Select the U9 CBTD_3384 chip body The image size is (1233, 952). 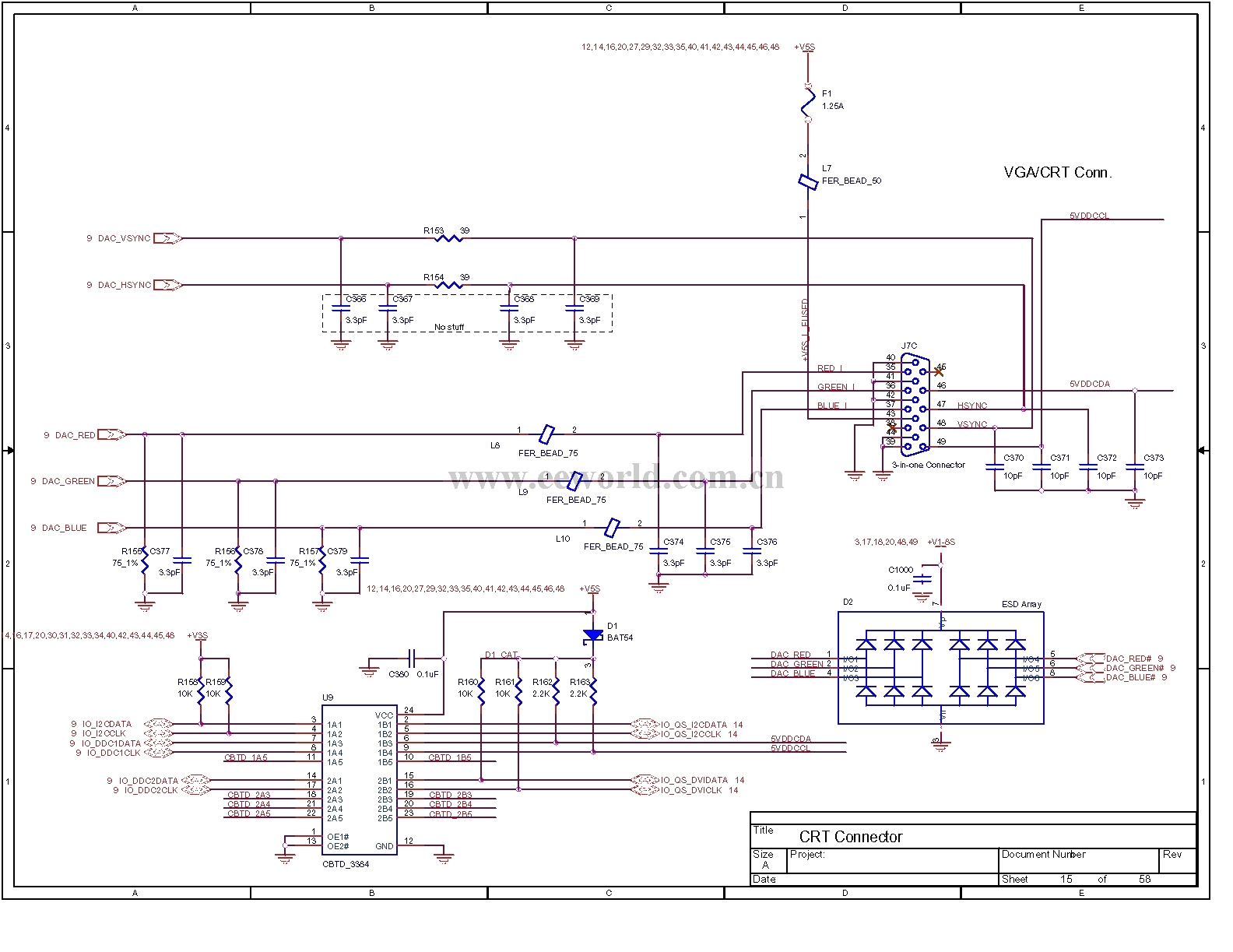(x=359, y=780)
